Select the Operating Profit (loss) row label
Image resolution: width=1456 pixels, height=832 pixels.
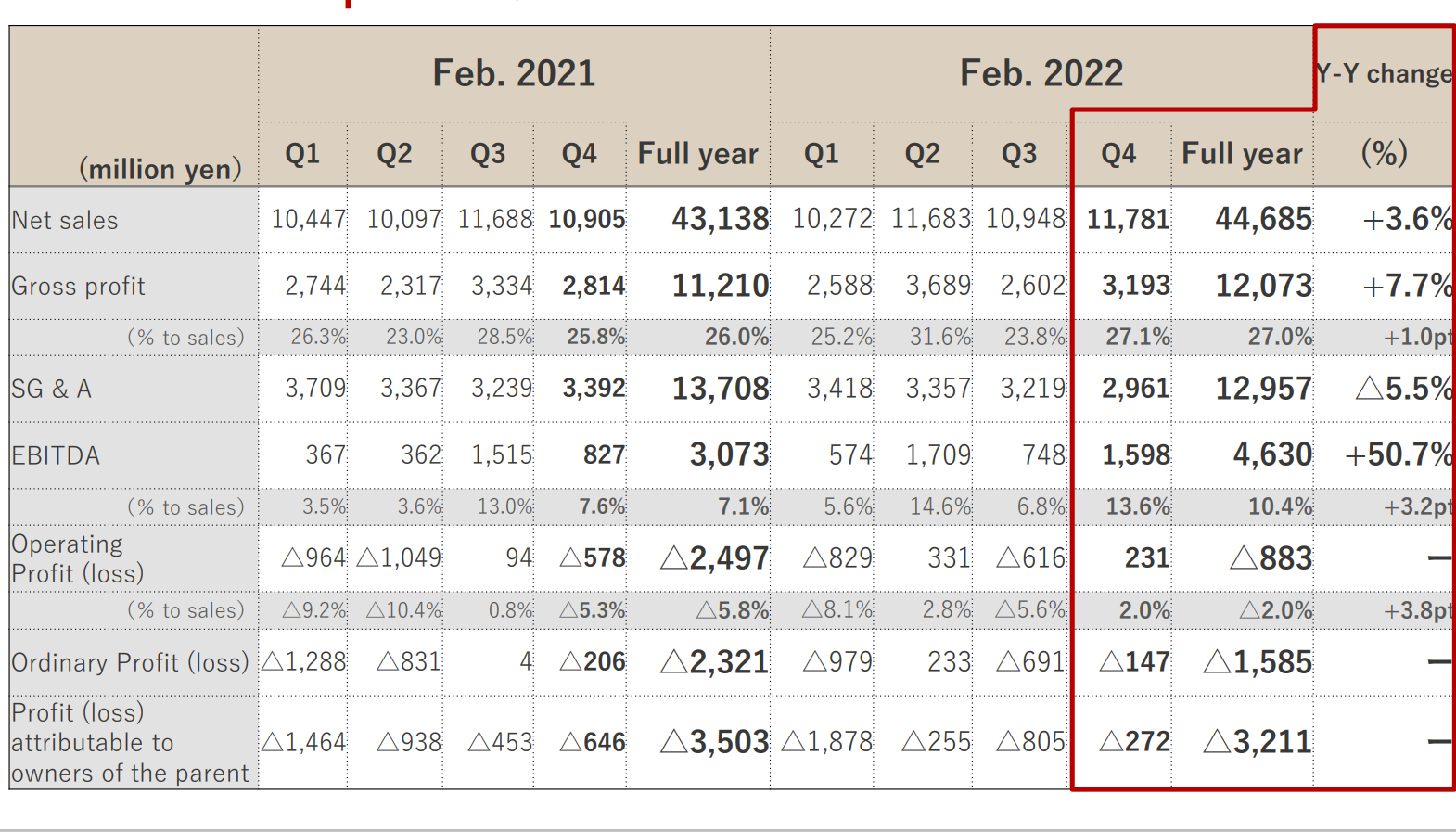coord(78,558)
